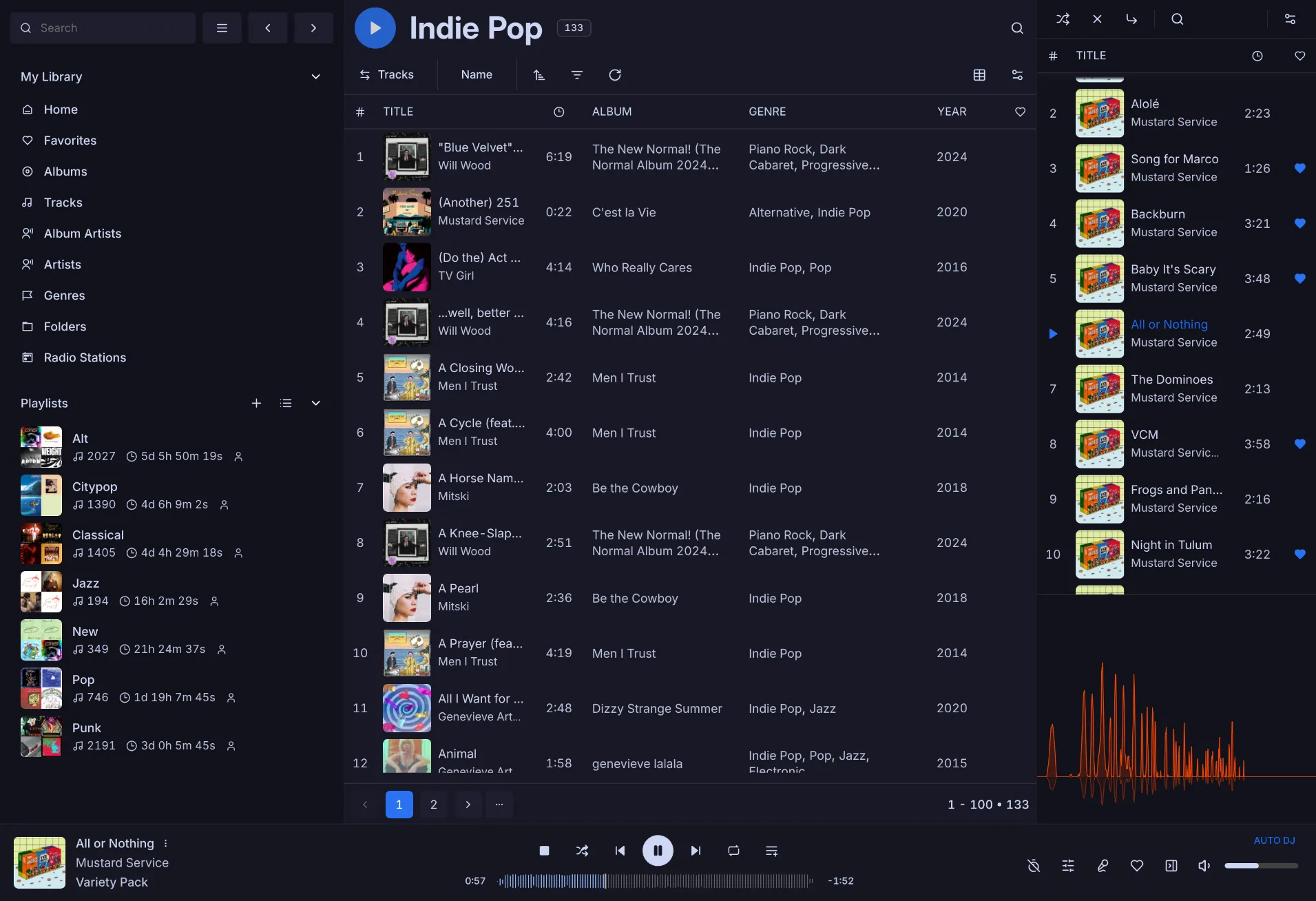Screen dimensions: 1316x901
Task: Open the Tracks type dropdown
Action: point(387,74)
